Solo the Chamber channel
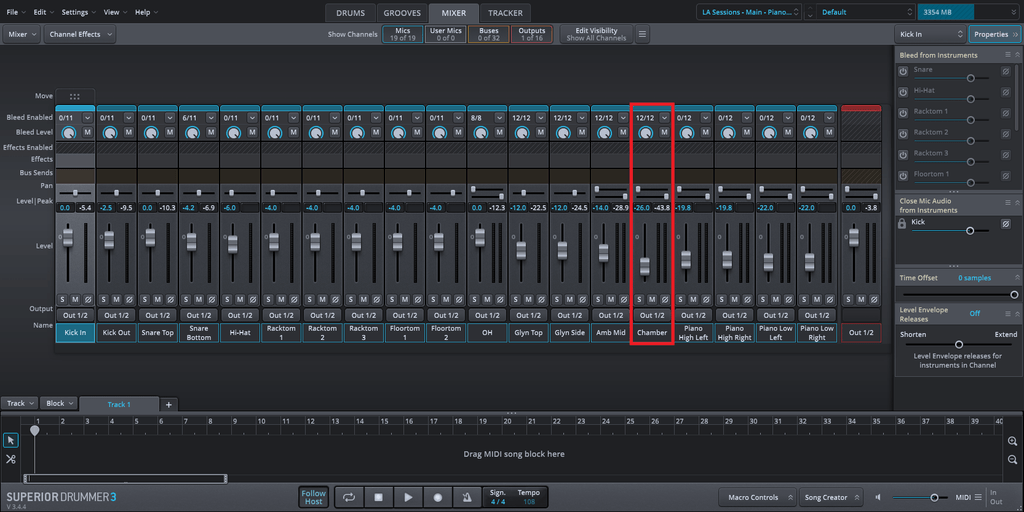Screen dimensions: 1024x512 pyautogui.click(x=639, y=299)
